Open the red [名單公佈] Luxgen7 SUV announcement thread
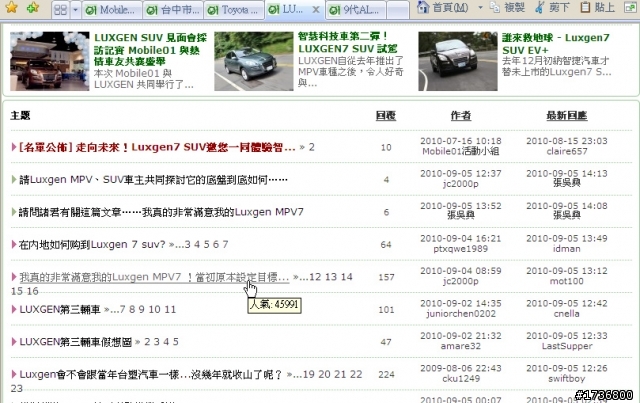Viewport: 640px width, 403px height. tap(157, 147)
